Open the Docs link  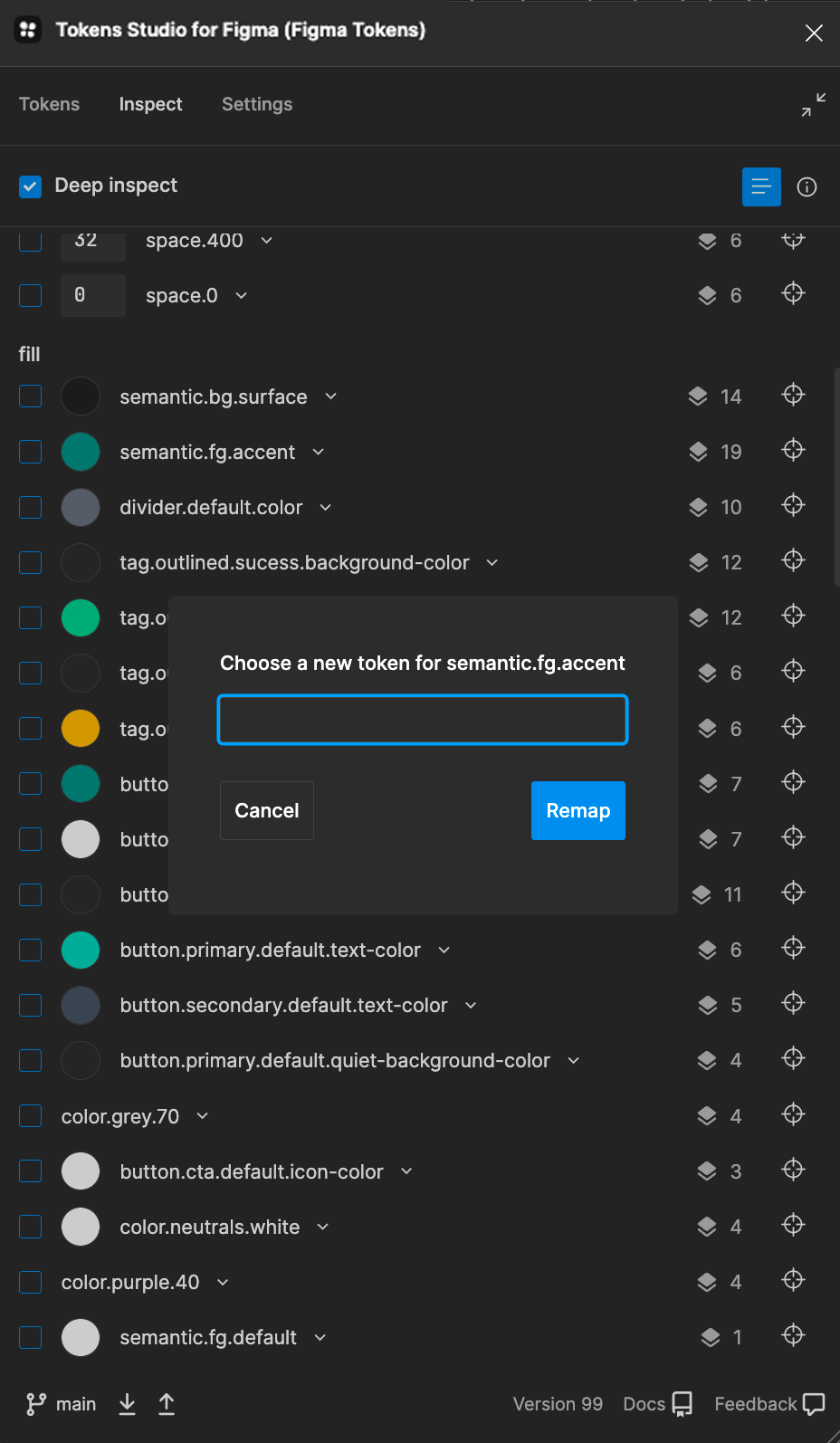tap(644, 1404)
